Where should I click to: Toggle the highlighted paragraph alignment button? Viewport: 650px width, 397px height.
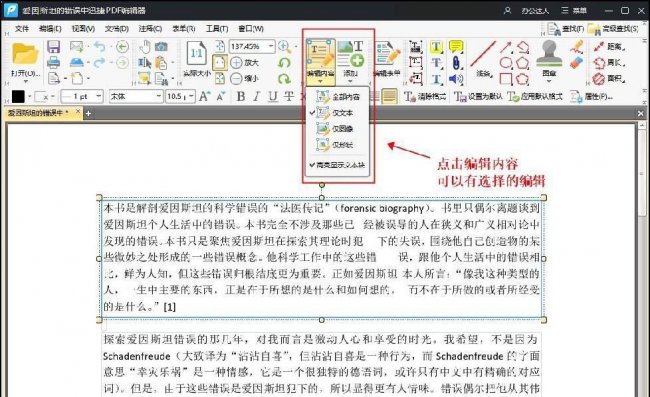coord(389,97)
